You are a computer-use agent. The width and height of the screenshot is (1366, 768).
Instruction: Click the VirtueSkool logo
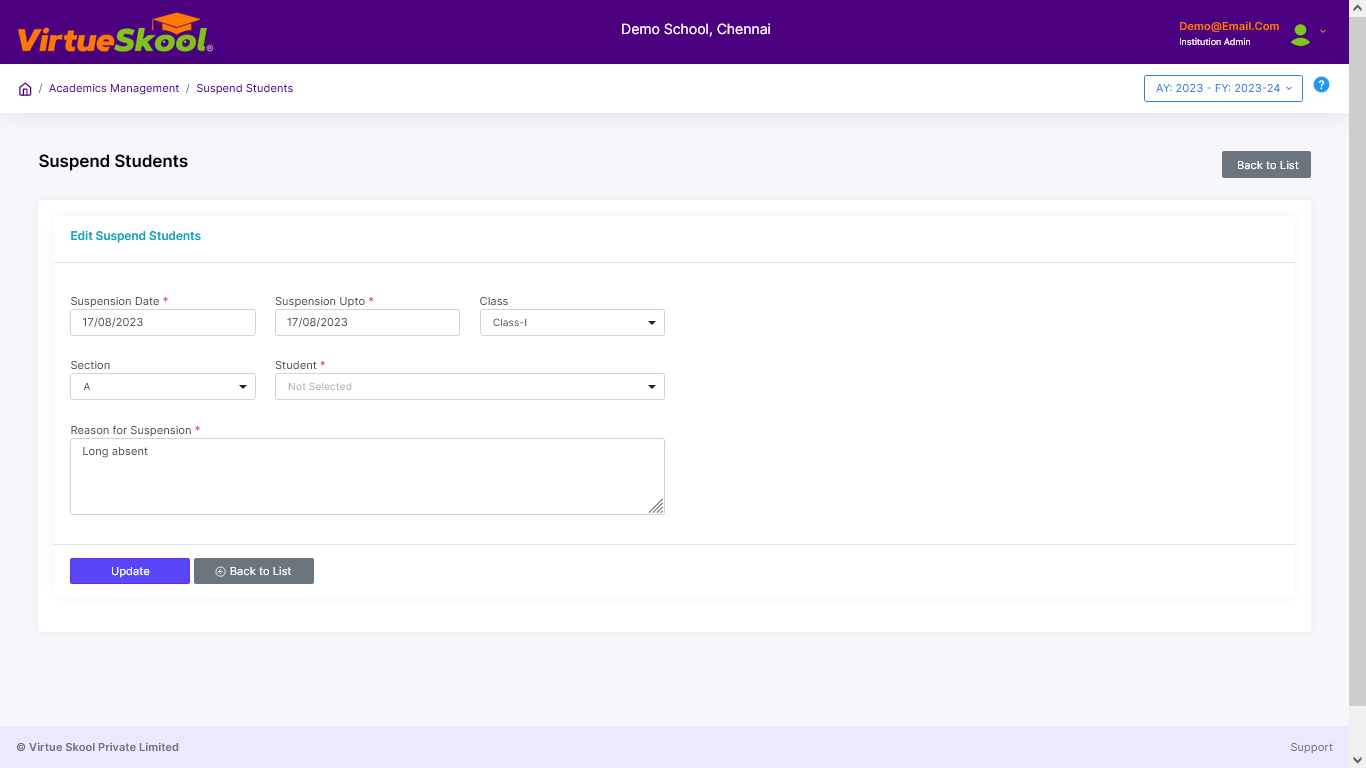[x=115, y=34]
